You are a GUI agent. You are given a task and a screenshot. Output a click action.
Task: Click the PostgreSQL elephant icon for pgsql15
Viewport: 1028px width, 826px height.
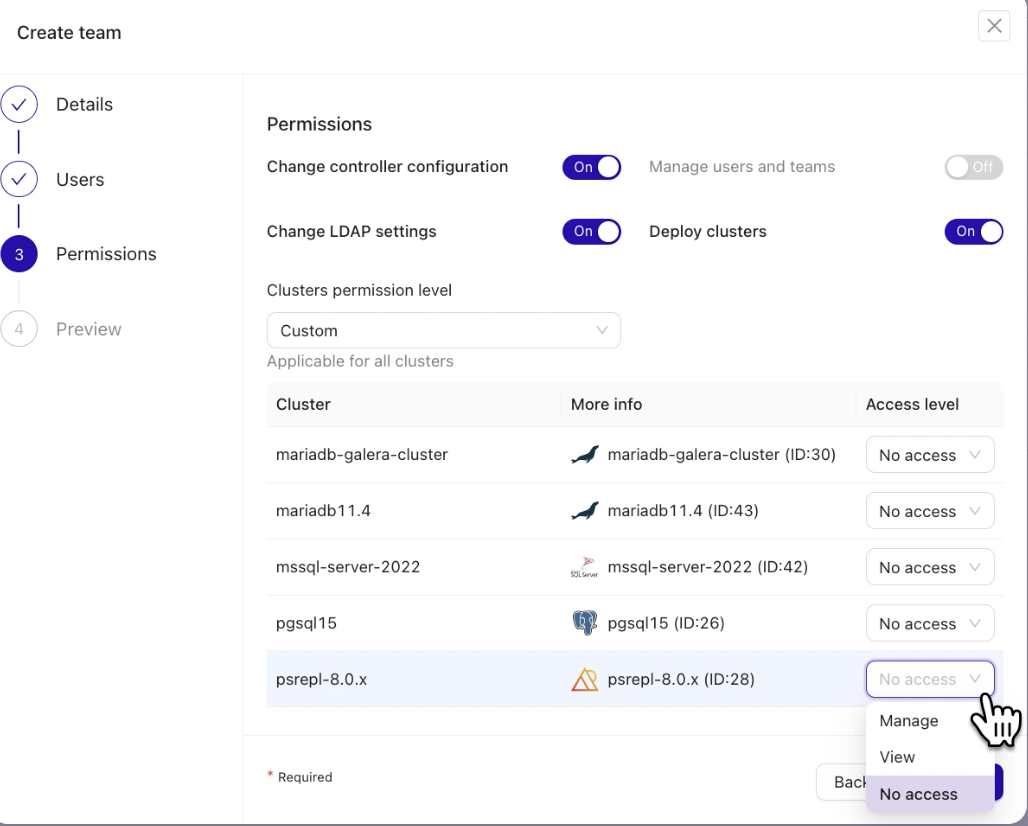pos(585,624)
